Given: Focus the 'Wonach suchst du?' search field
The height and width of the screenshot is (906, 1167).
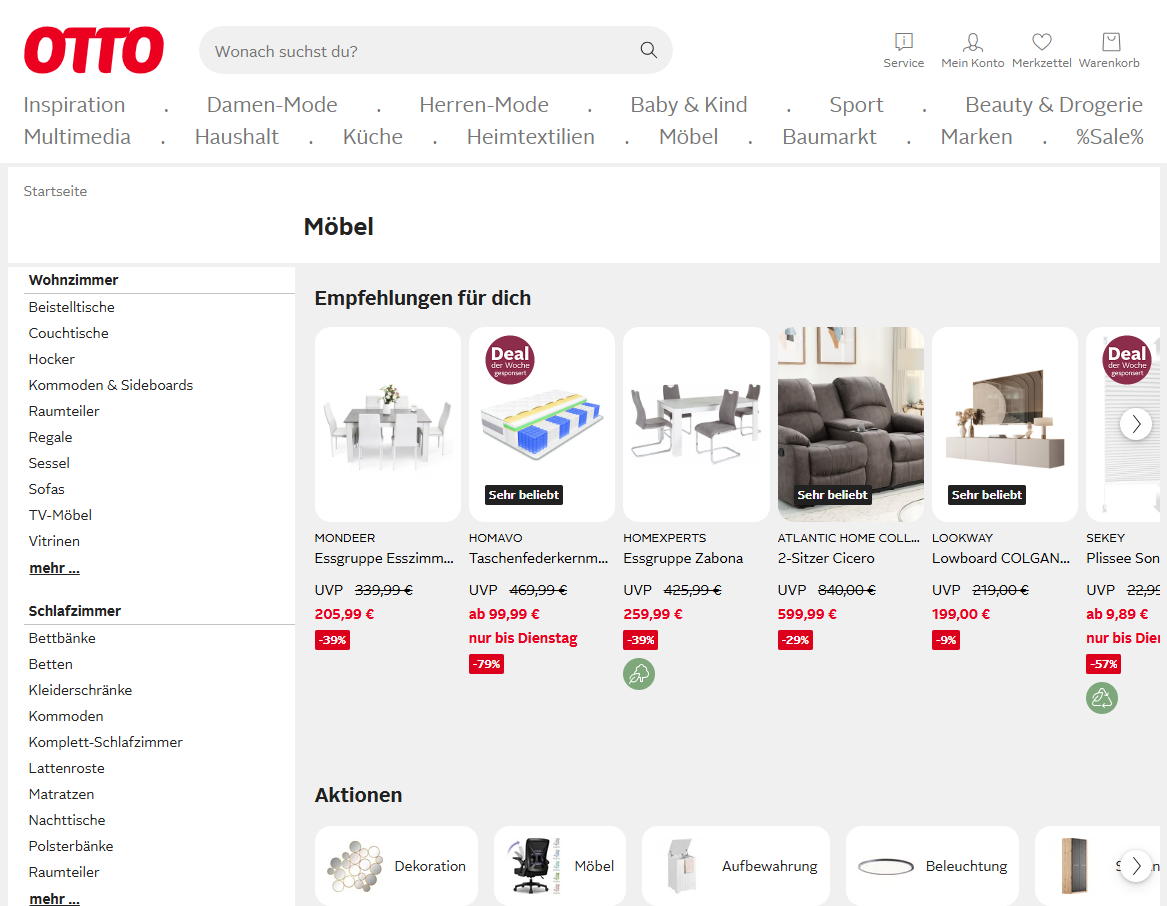Looking at the screenshot, I should pyautogui.click(x=420, y=51).
